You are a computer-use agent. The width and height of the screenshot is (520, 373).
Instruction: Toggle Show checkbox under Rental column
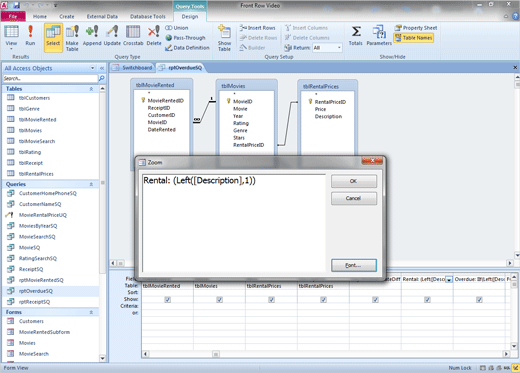427,300
